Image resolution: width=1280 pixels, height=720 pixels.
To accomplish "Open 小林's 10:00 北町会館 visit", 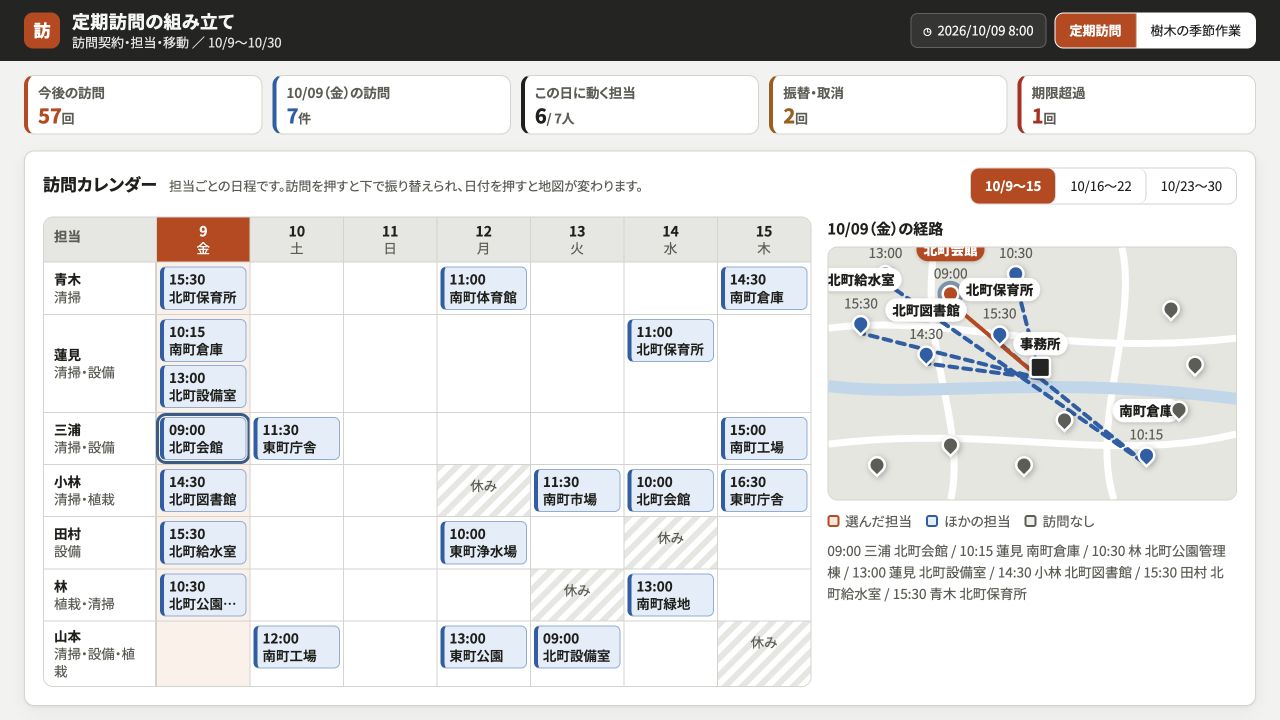I will tap(670, 490).
